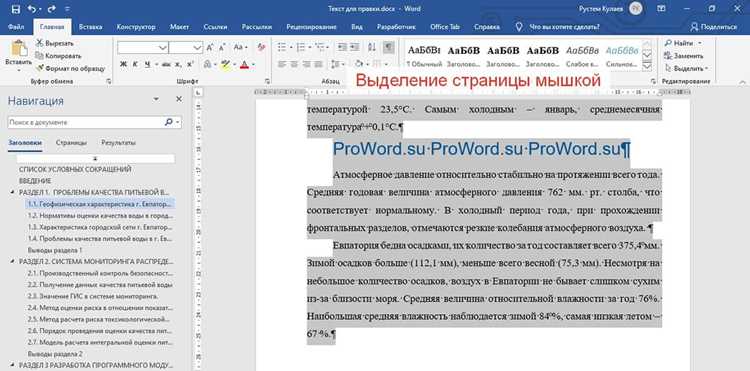Open change case Aa dropdown
This screenshot has height=371, width=750.
[x=240, y=47]
